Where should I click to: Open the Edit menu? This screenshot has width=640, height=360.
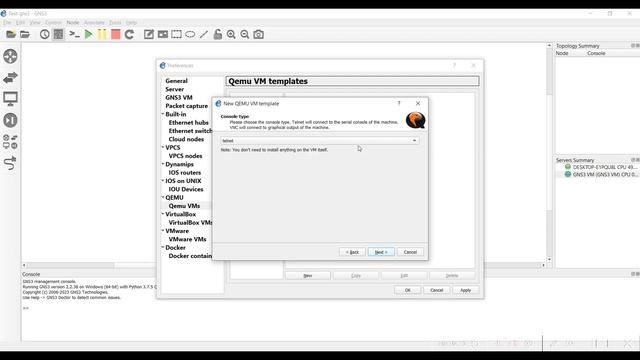point(20,22)
